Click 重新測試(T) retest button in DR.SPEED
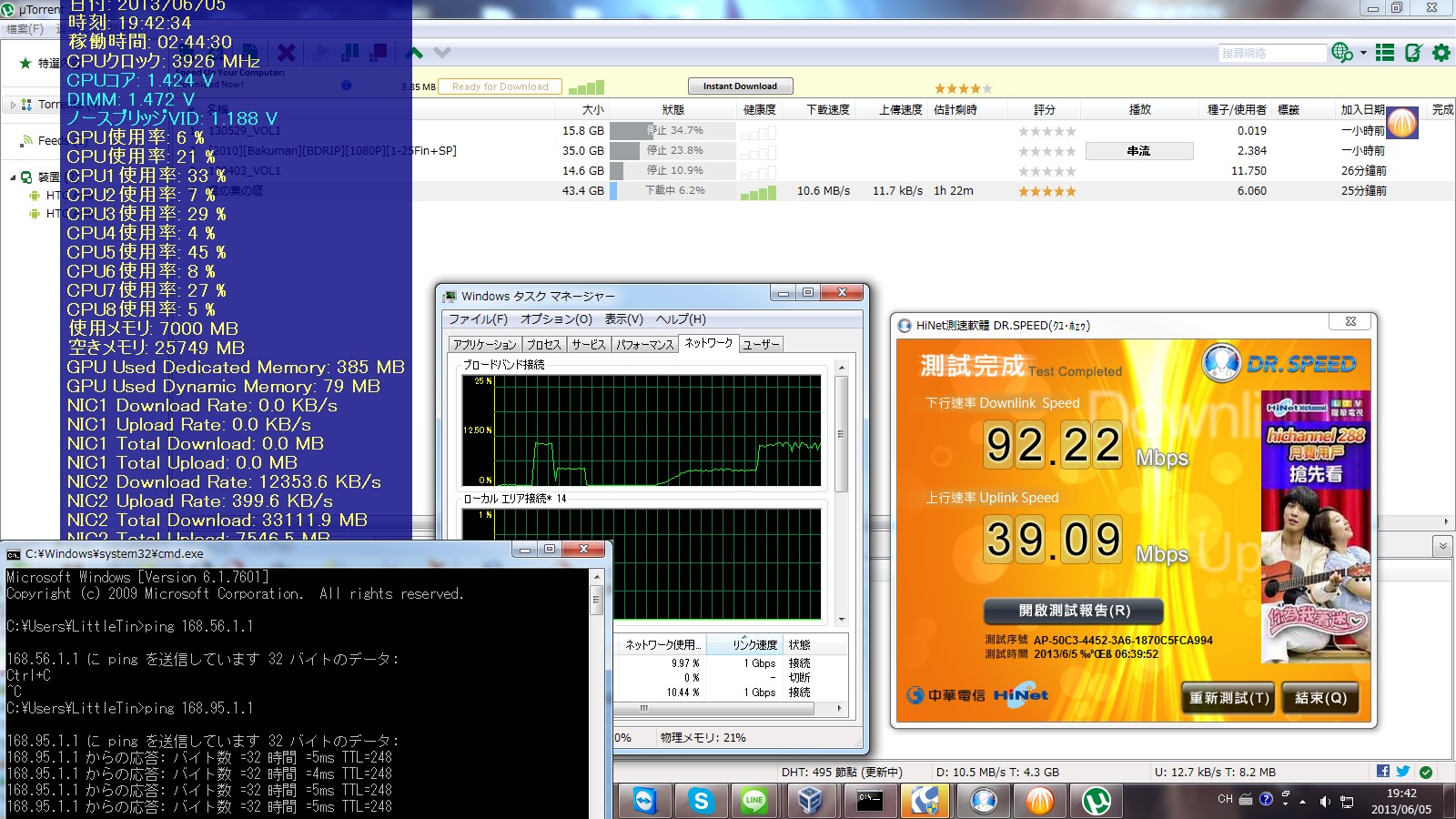Screen dimensions: 1456x819 coord(1228,698)
